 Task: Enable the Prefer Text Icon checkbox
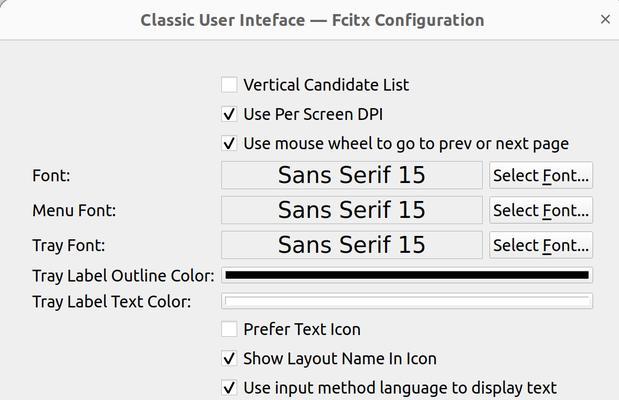click(x=229, y=329)
